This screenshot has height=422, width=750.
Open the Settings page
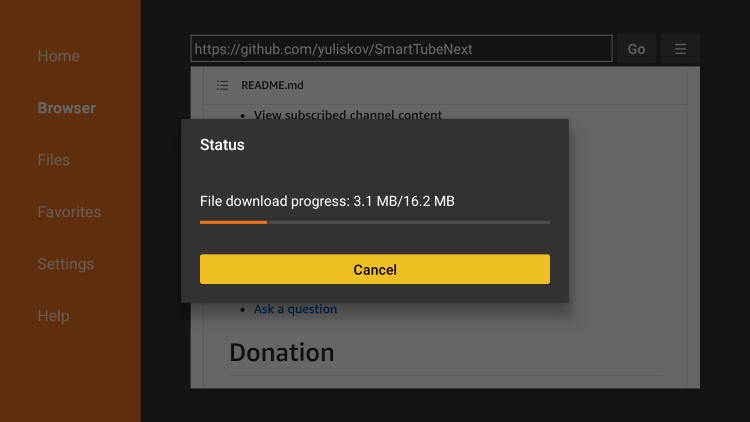point(66,264)
